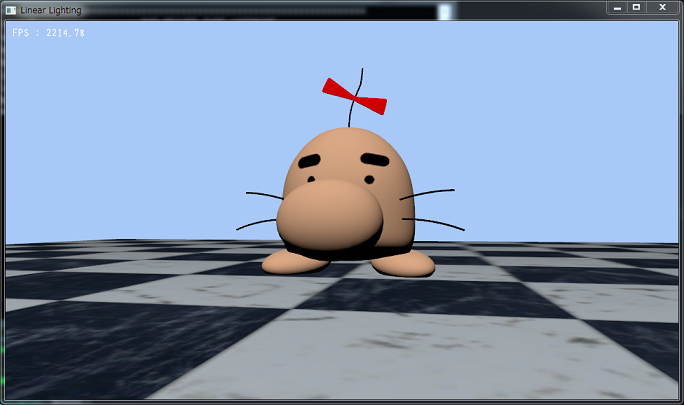Click the upper whisker on the right side

(429, 193)
